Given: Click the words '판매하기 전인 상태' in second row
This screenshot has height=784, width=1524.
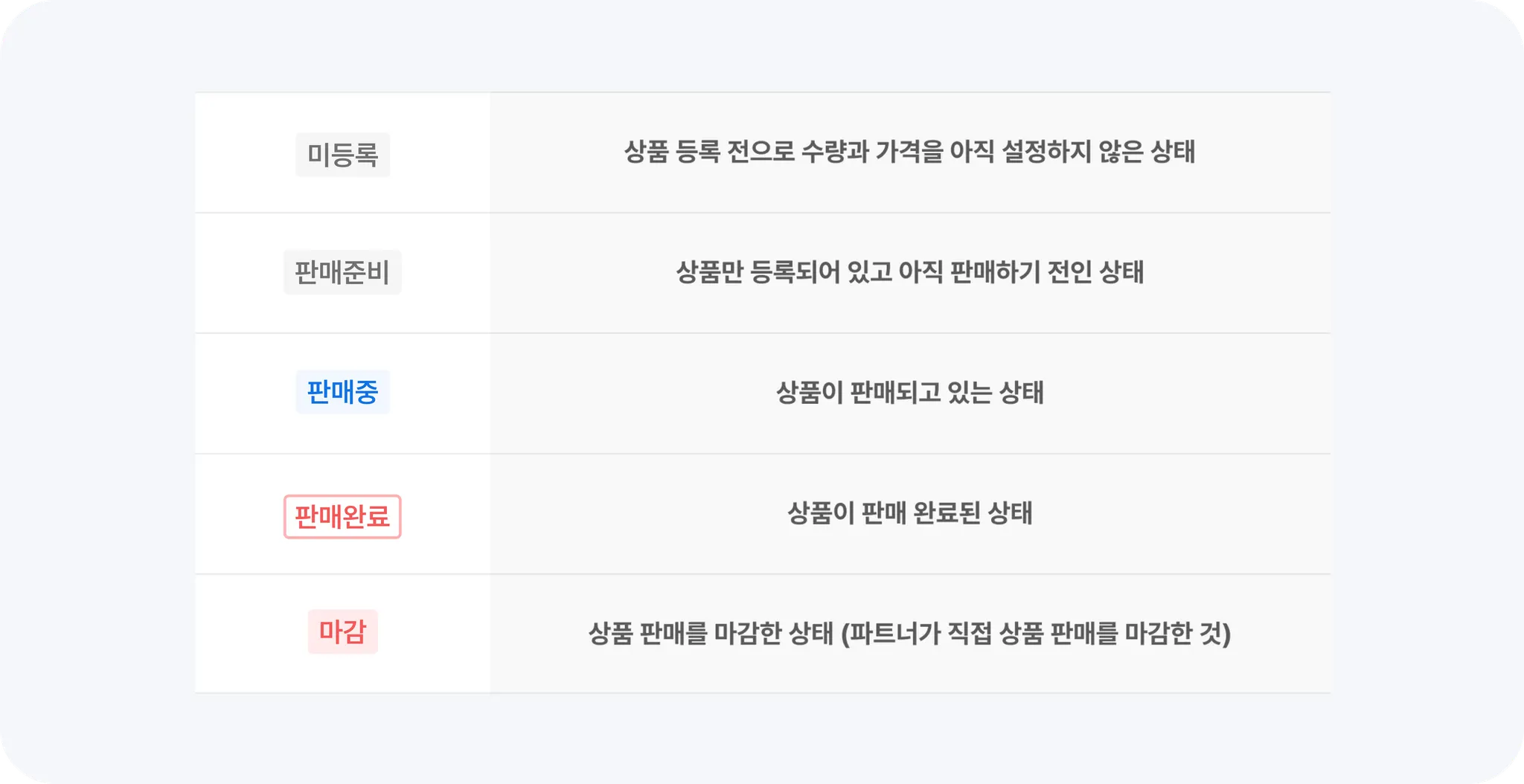Looking at the screenshot, I should [1047, 272].
